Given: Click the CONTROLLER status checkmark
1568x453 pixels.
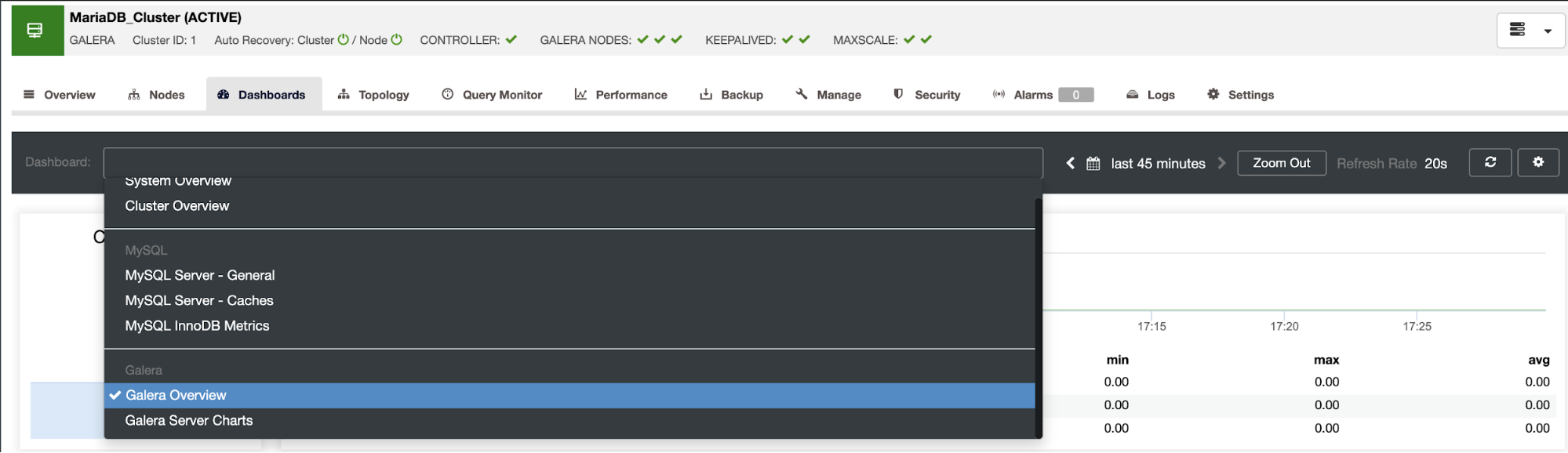Looking at the screenshot, I should point(511,39).
